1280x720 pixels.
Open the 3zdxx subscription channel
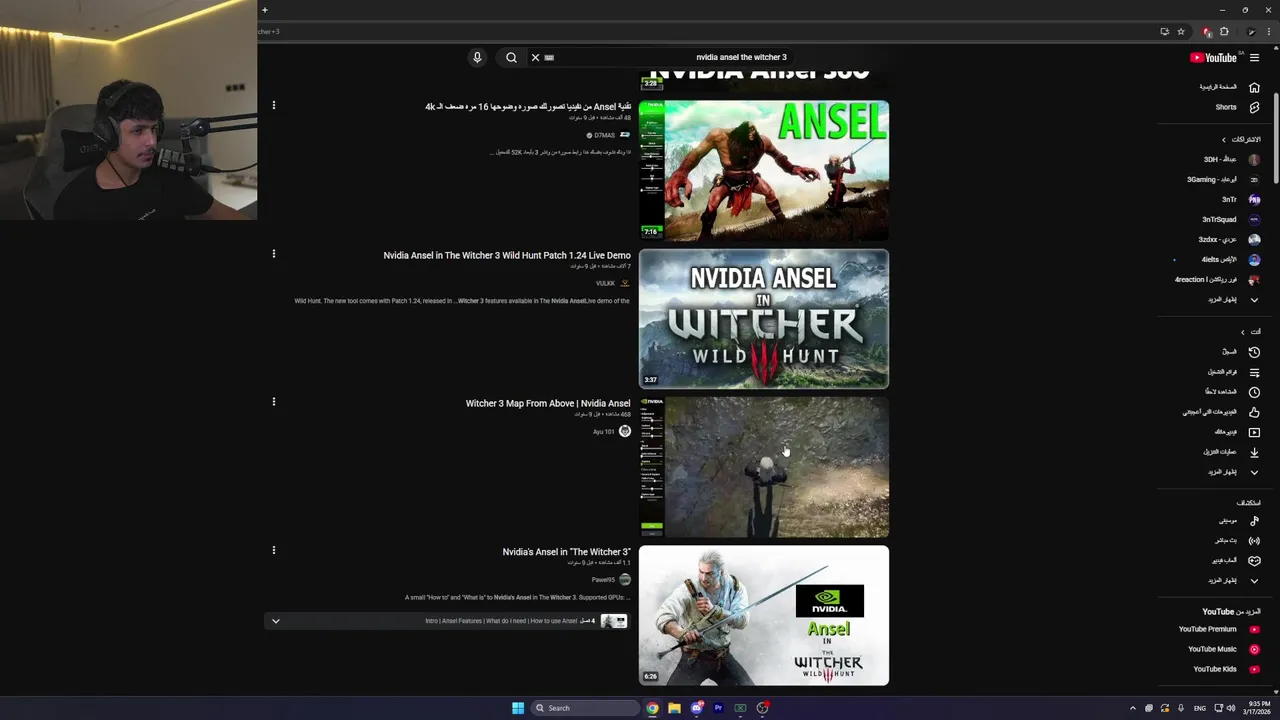(x=1229, y=239)
